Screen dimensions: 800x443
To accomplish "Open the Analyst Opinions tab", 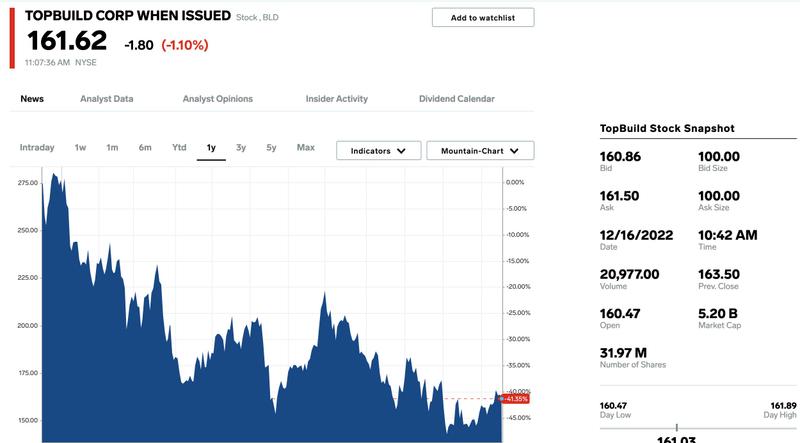I will 218,99.
